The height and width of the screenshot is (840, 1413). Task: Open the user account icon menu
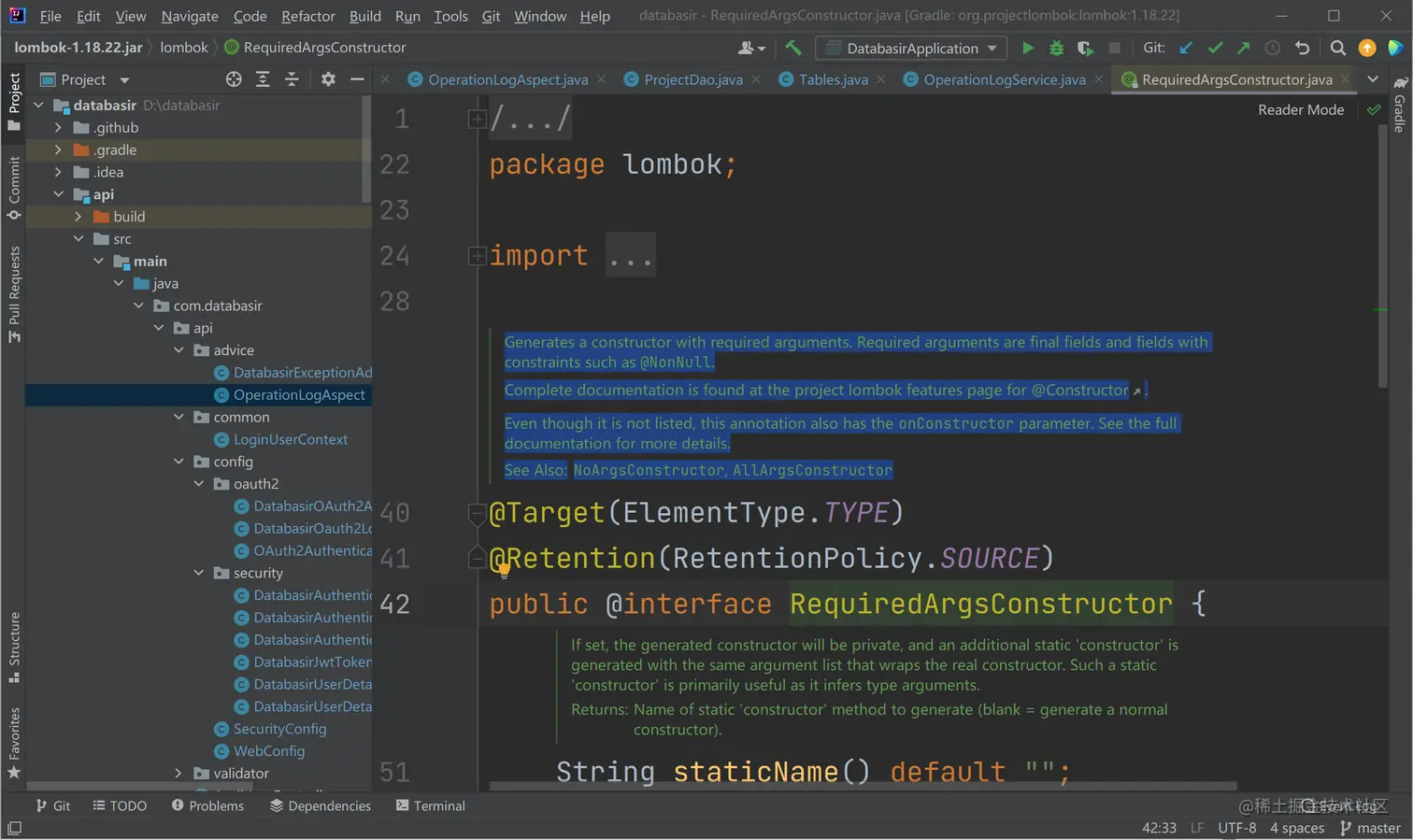pos(751,48)
